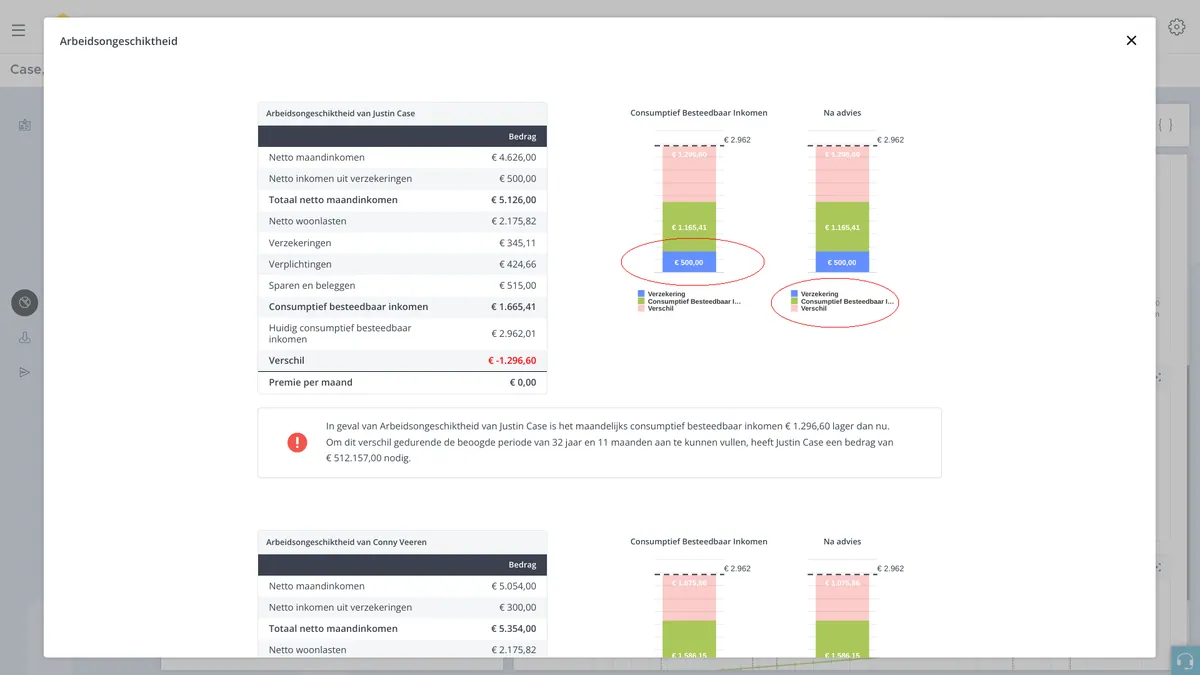
Task: Click the Verplichtingen € 424,66 amount
Action: pos(517,264)
